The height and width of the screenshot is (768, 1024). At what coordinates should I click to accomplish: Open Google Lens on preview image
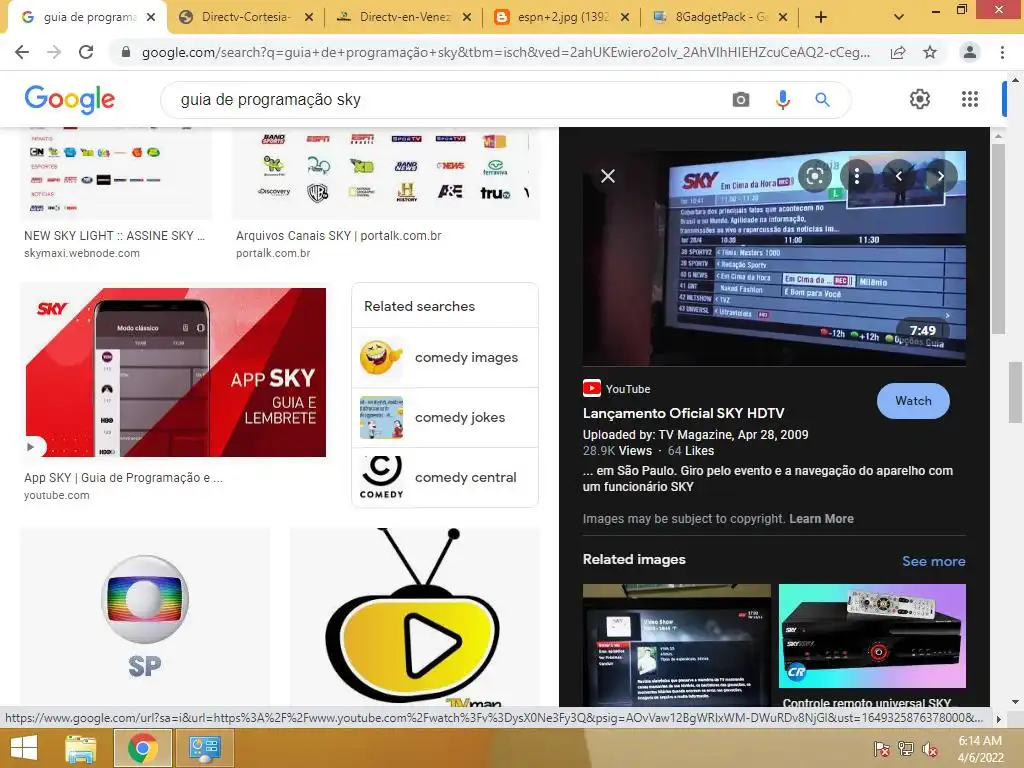click(815, 176)
